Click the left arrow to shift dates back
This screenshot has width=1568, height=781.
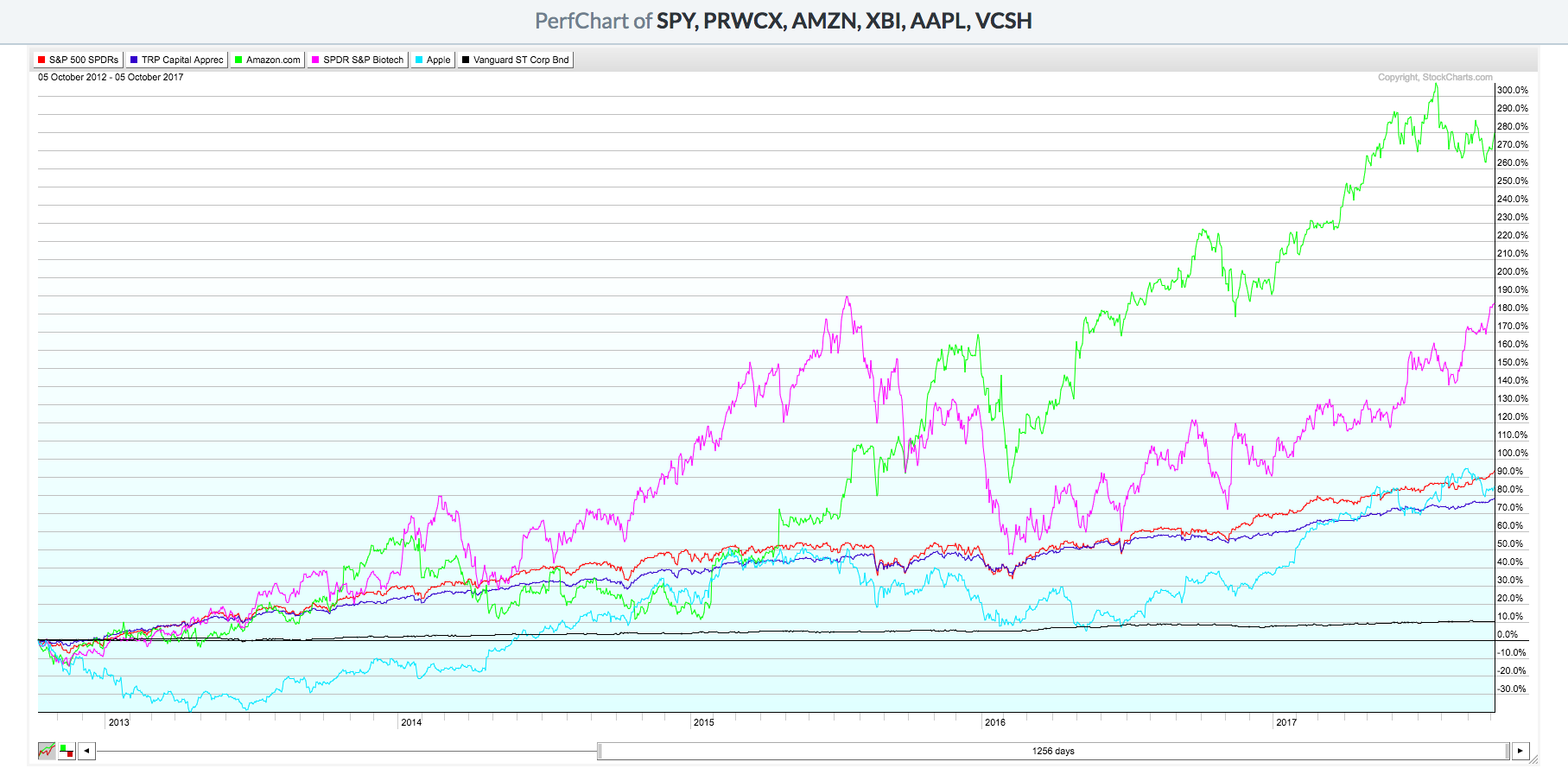tap(86, 751)
